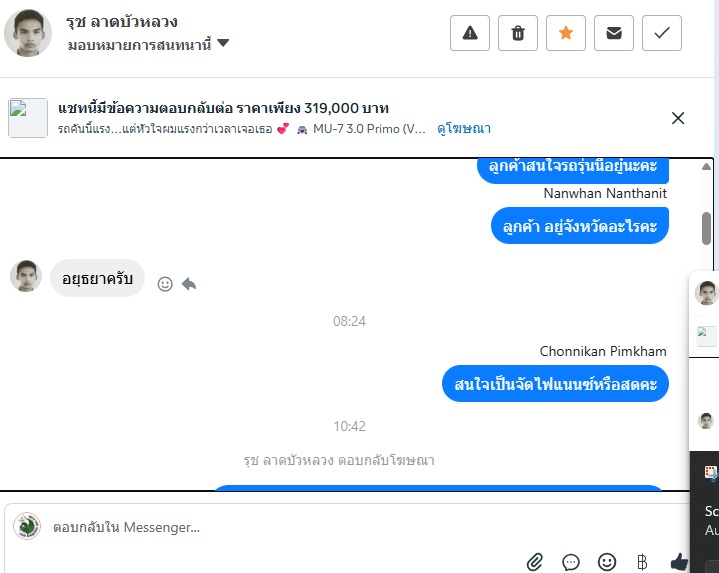This screenshot has width=719, height=573.
Task: Dismiss the ad reply banner
Action: pos(678,118)
